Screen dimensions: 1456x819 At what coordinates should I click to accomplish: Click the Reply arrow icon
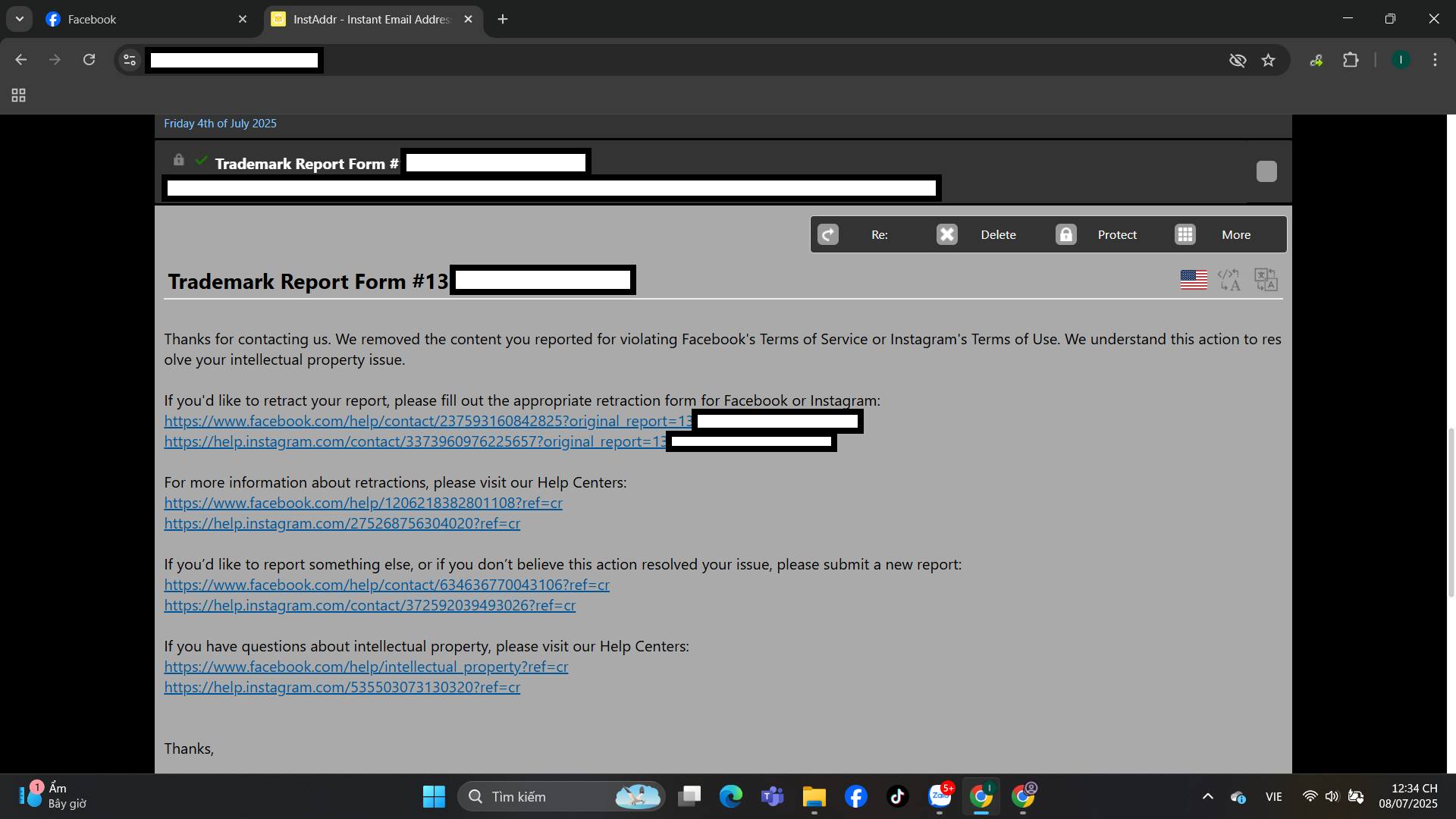click(828, 234)
